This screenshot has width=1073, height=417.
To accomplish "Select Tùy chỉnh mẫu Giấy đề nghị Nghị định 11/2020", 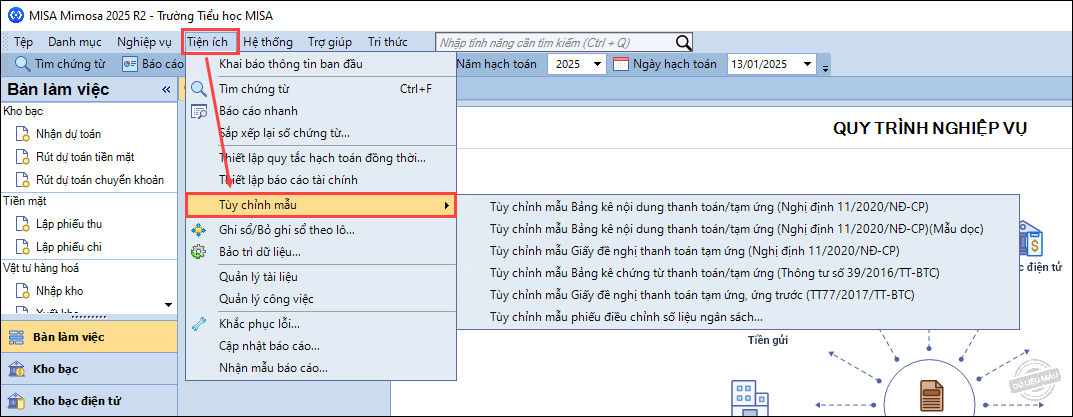I will [738, 250].
